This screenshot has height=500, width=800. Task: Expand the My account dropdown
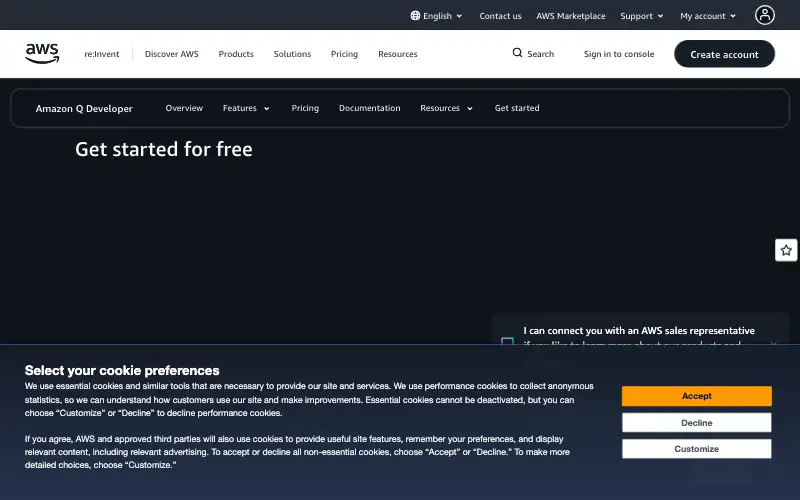[708, 16]
